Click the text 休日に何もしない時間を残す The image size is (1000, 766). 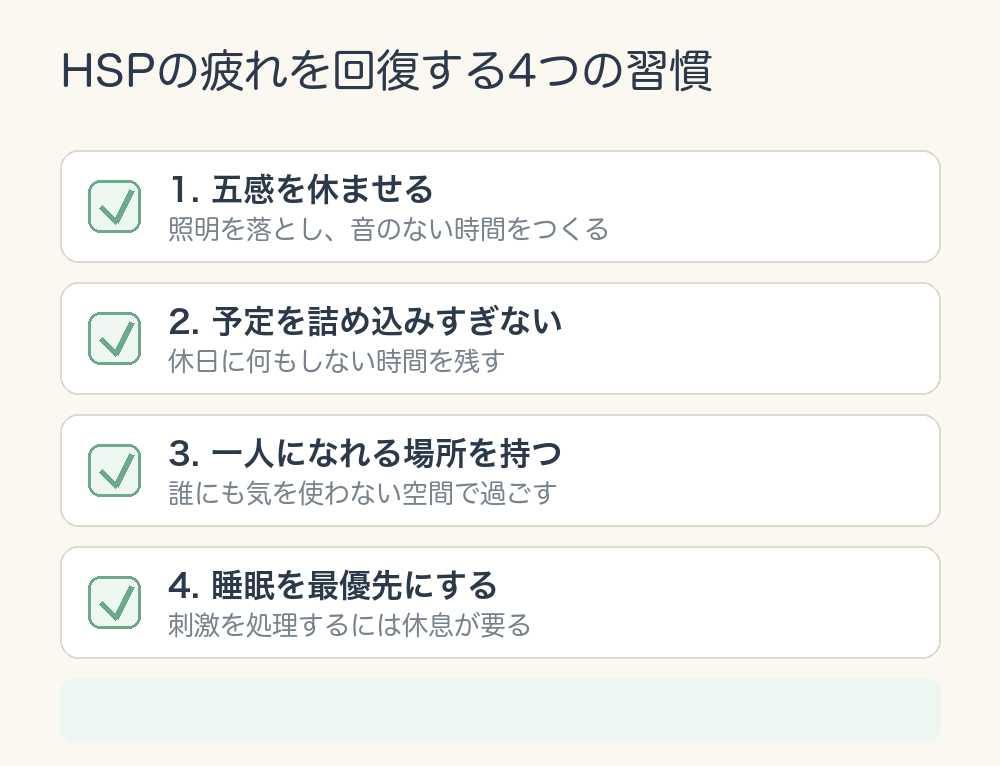tap(337, 362)
